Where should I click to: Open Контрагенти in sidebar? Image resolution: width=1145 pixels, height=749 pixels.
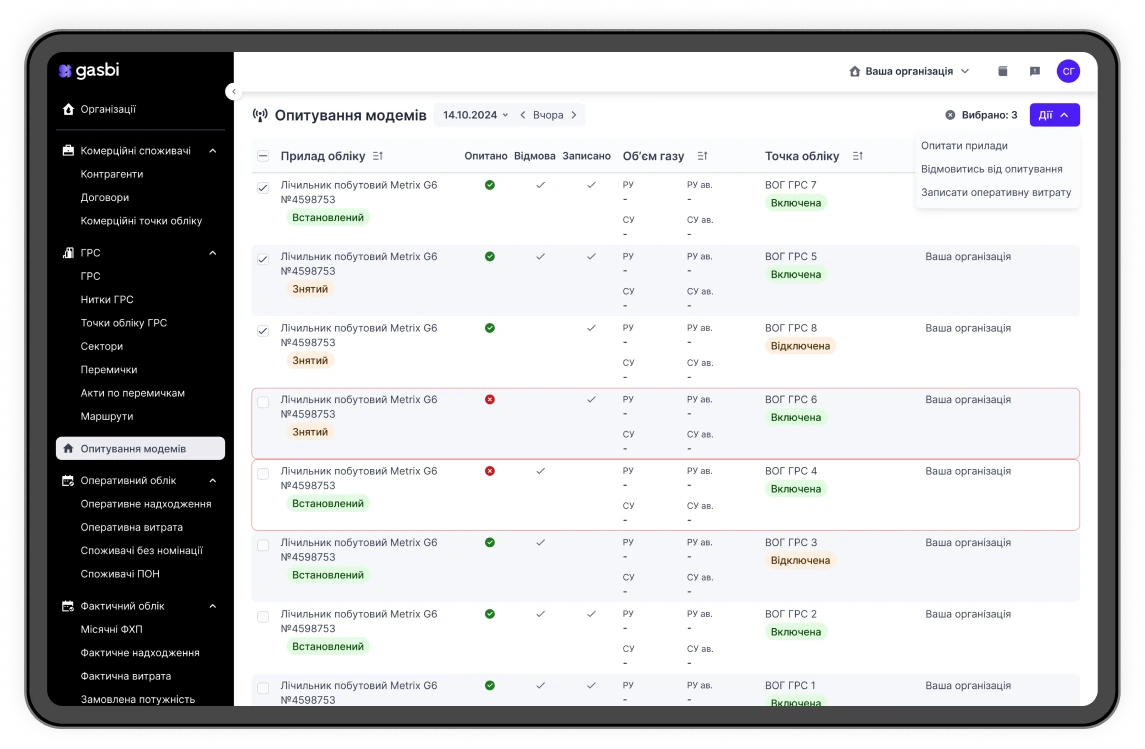pyautogui.click(x=112, y=174)
